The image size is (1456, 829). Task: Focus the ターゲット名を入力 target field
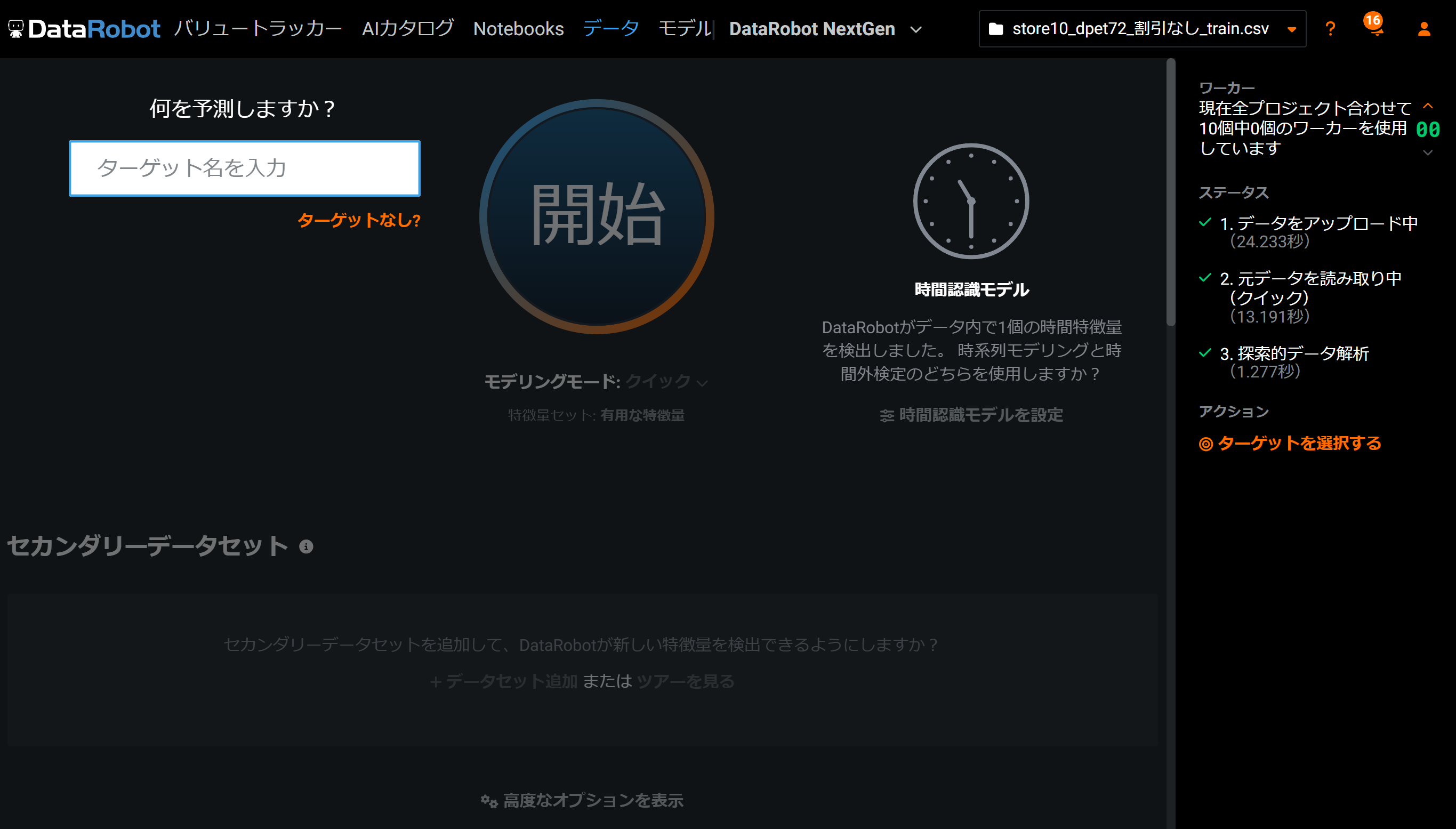pos(245,168)
